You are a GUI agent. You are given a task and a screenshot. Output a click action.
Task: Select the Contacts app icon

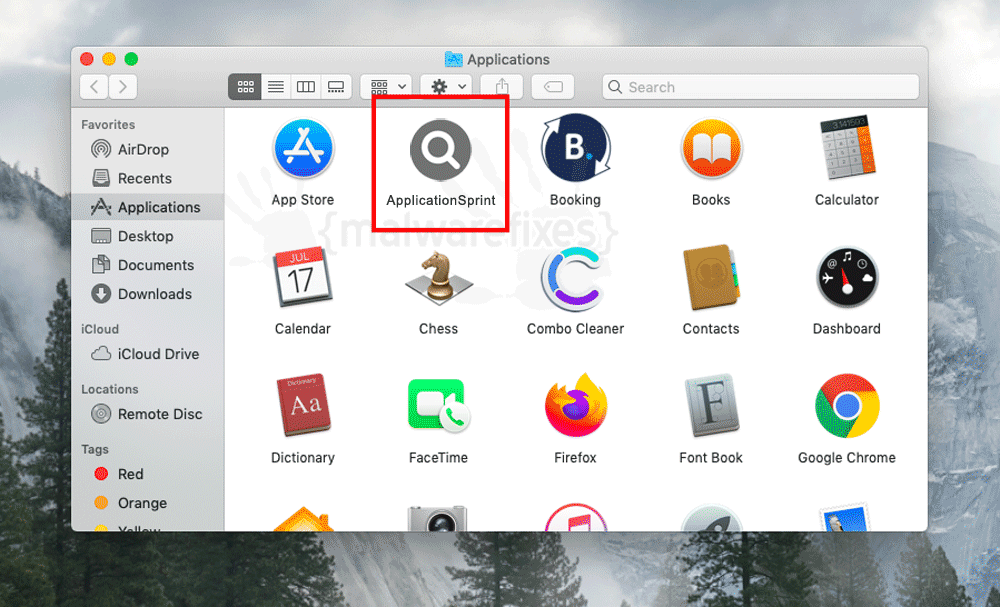711,277
